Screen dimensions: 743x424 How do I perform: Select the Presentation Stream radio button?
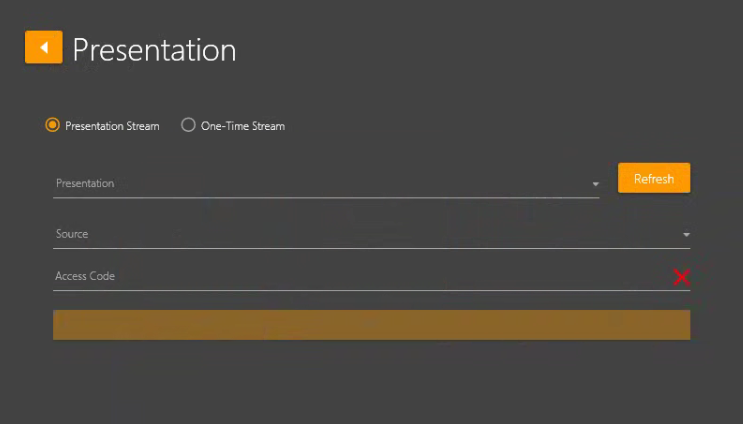tap(53, 125)
